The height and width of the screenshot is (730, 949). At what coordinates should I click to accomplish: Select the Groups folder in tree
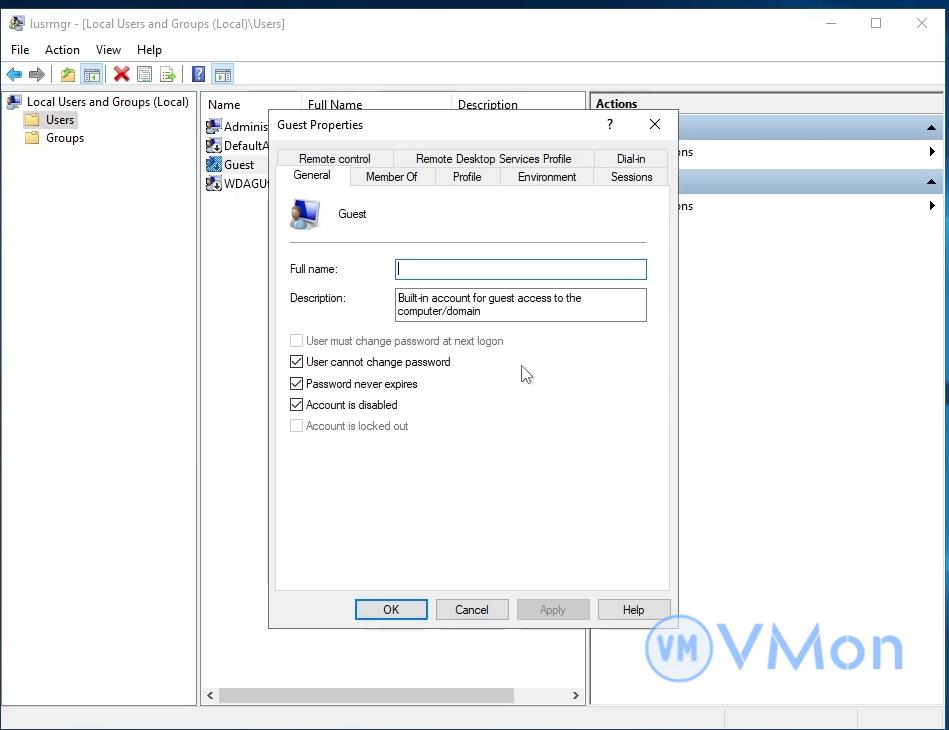point(64,138)
